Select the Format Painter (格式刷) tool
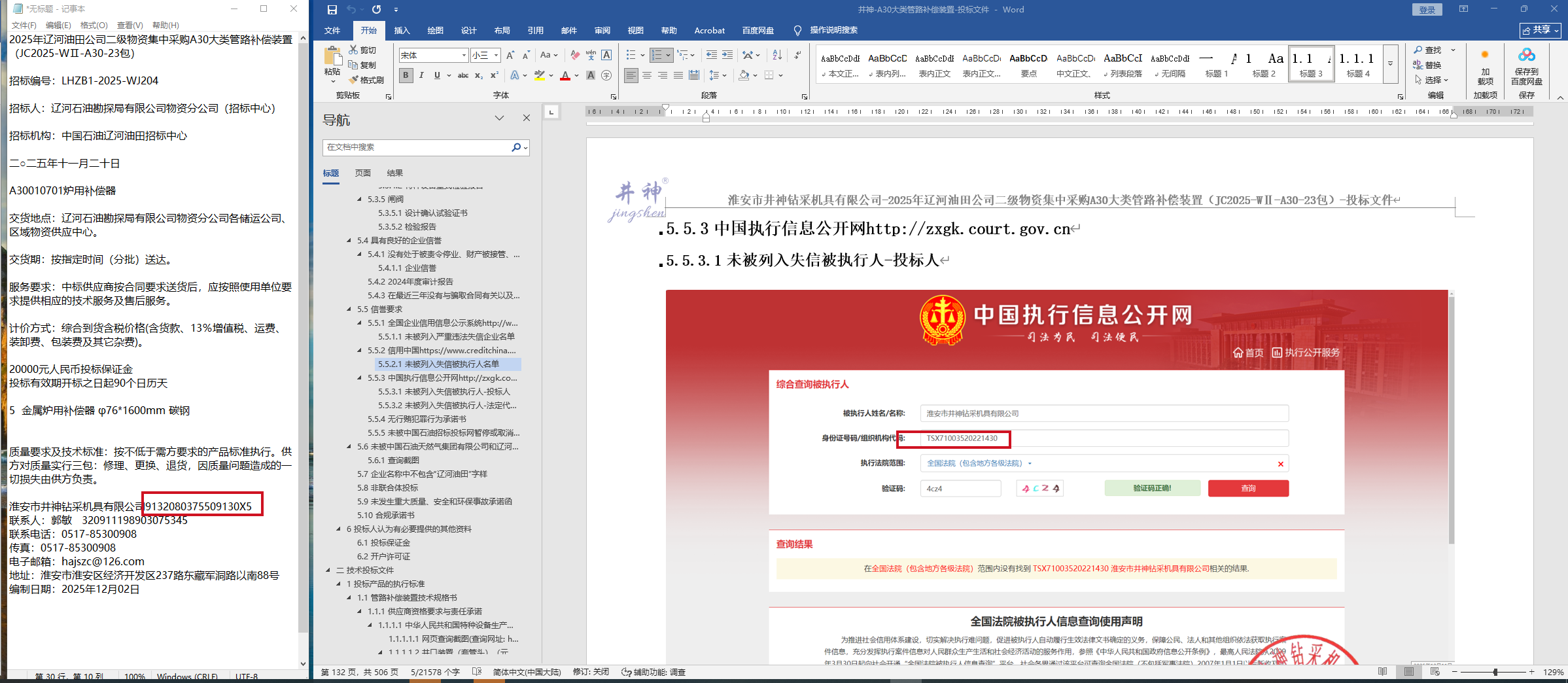 [366, 80]
